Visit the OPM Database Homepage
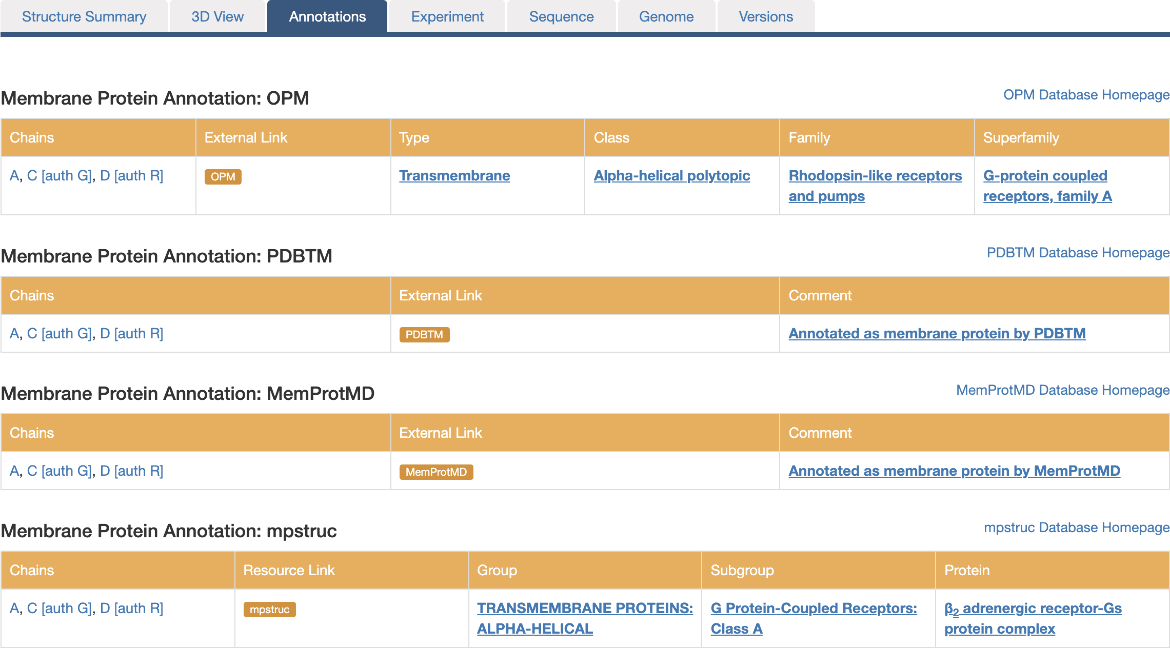The image size is (1170, 648). (1086, 95)
